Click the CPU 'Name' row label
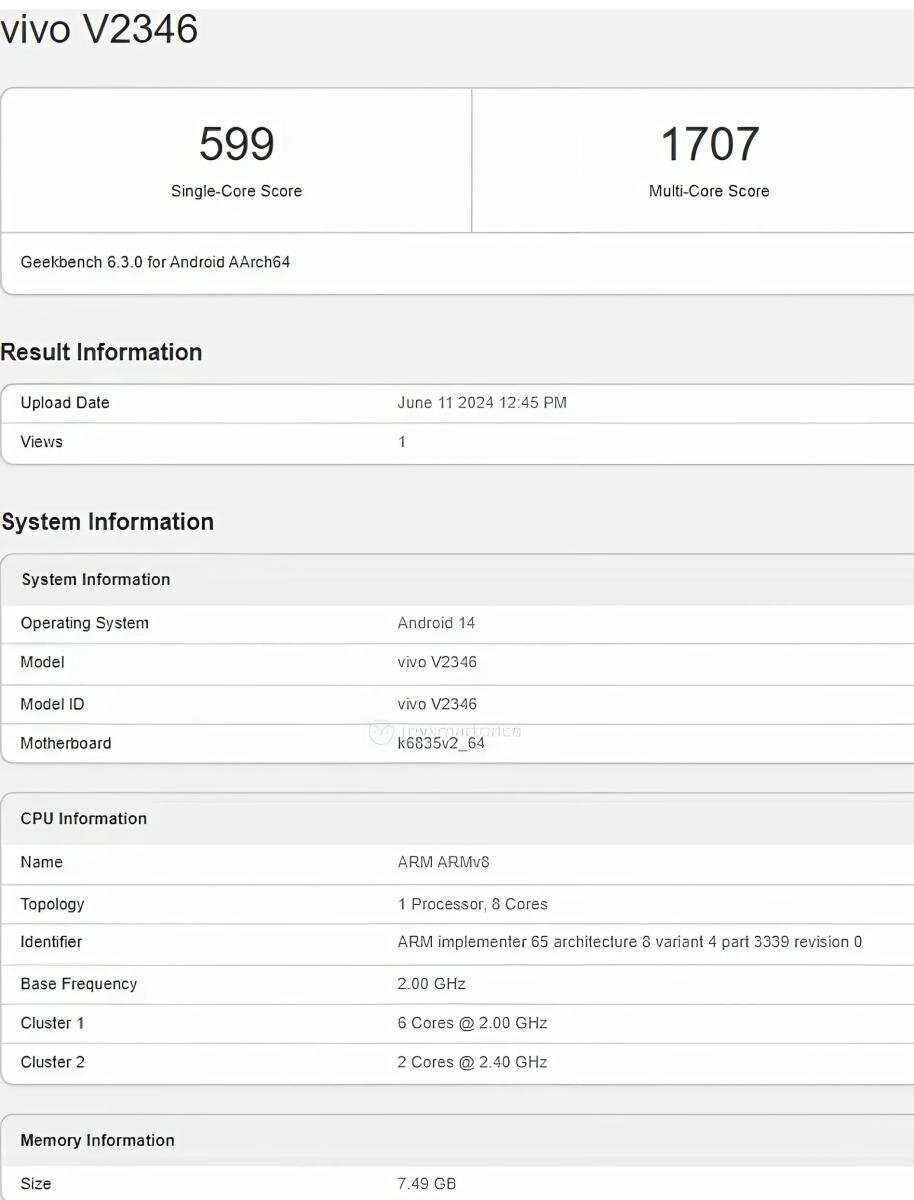This screenshot has width=914, height=1200. point(42,862)
